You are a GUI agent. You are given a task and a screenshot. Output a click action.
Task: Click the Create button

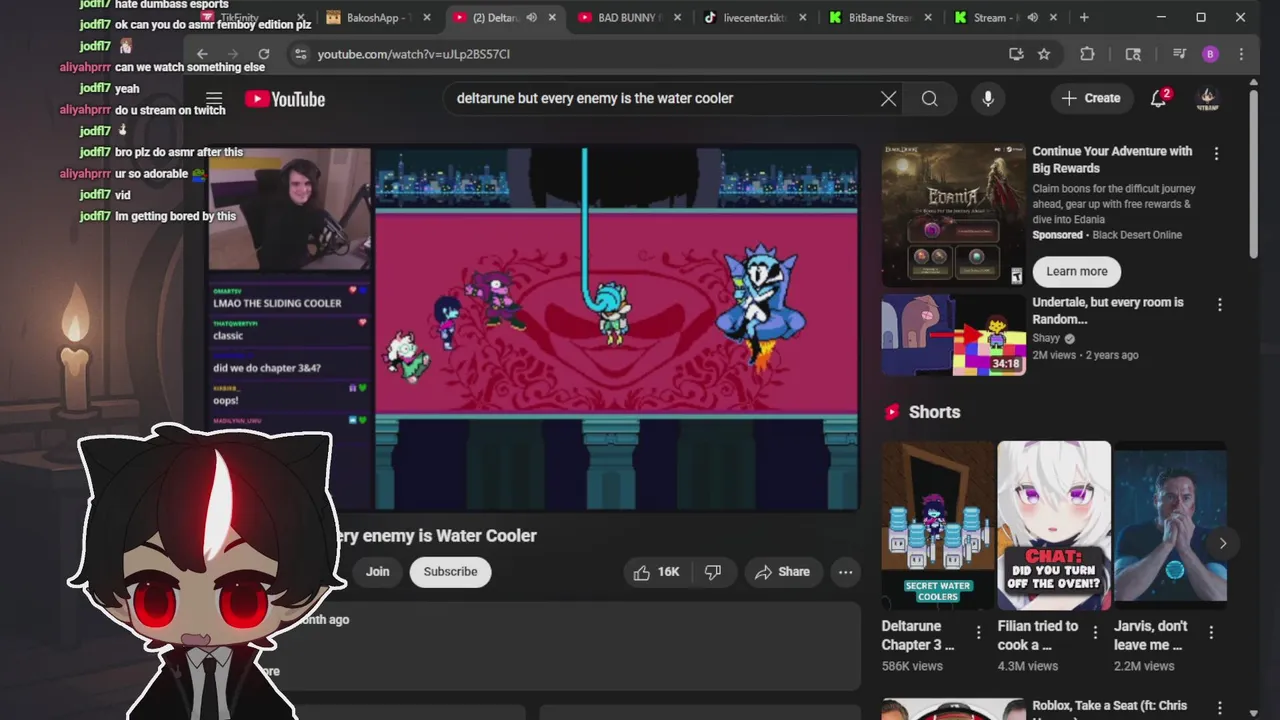click(1091, 98)
